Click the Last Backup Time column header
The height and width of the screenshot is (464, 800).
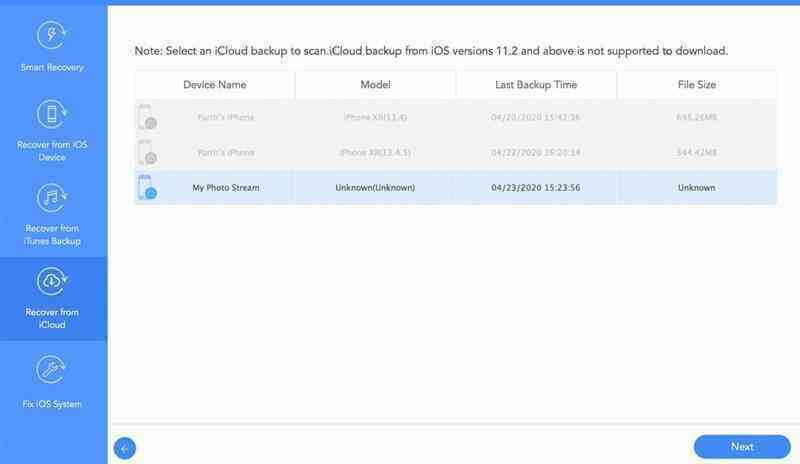coord(536,85)
